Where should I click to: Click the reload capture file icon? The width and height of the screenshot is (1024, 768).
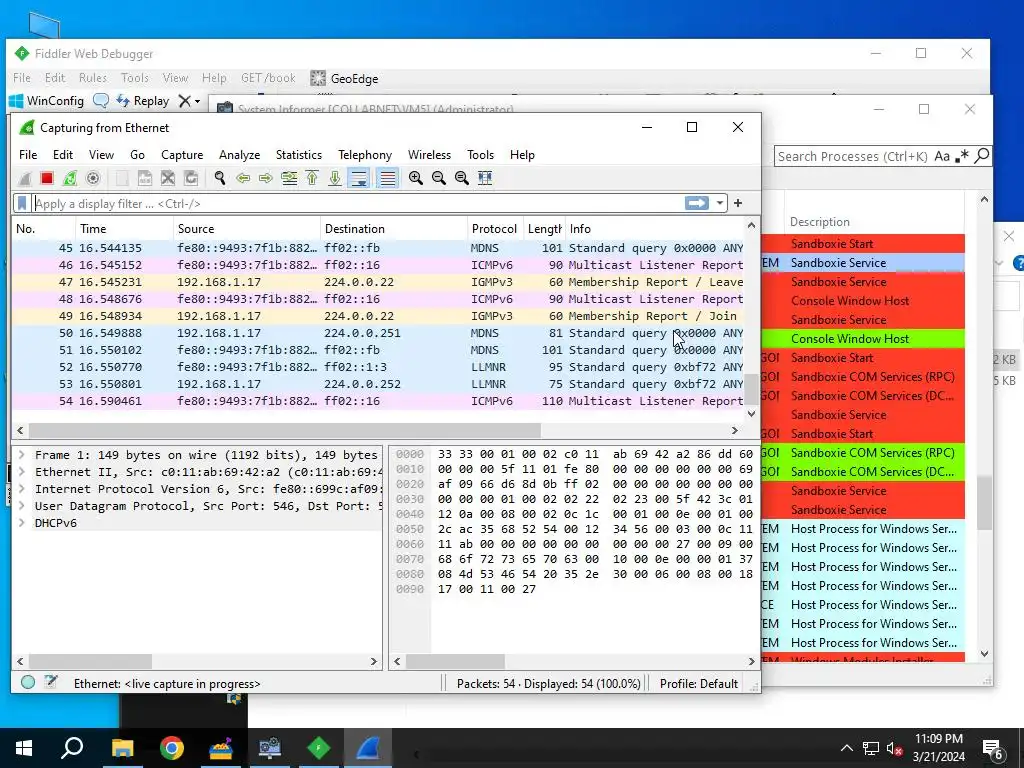pyautogui.click(x=191, y=178)
